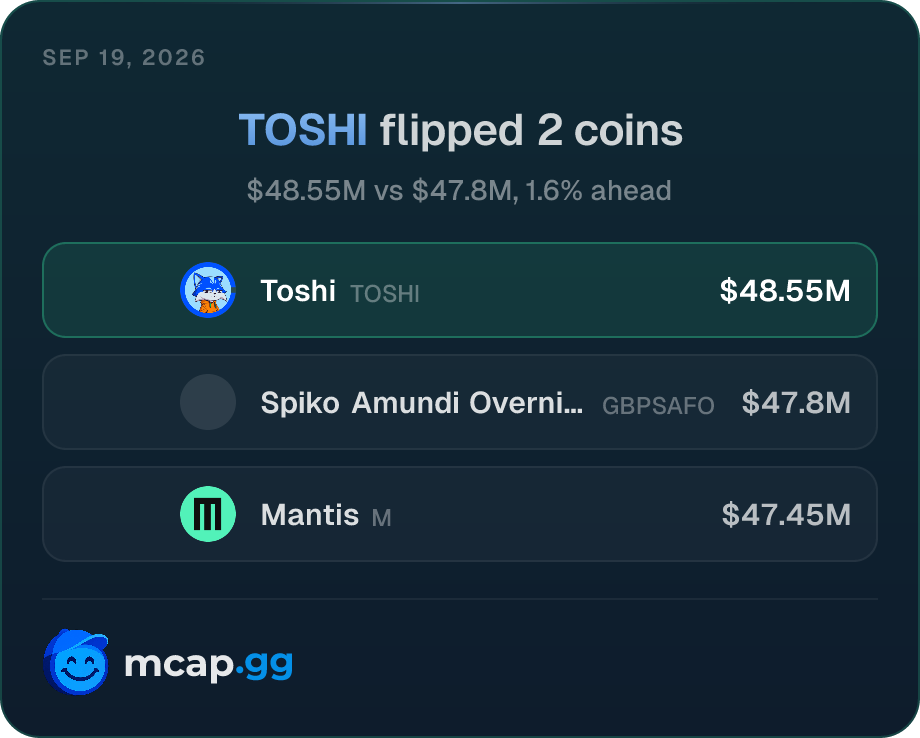Select the highlighted Toshi row
The height and width of the screenshot is (738, 920).
(460, 290)
